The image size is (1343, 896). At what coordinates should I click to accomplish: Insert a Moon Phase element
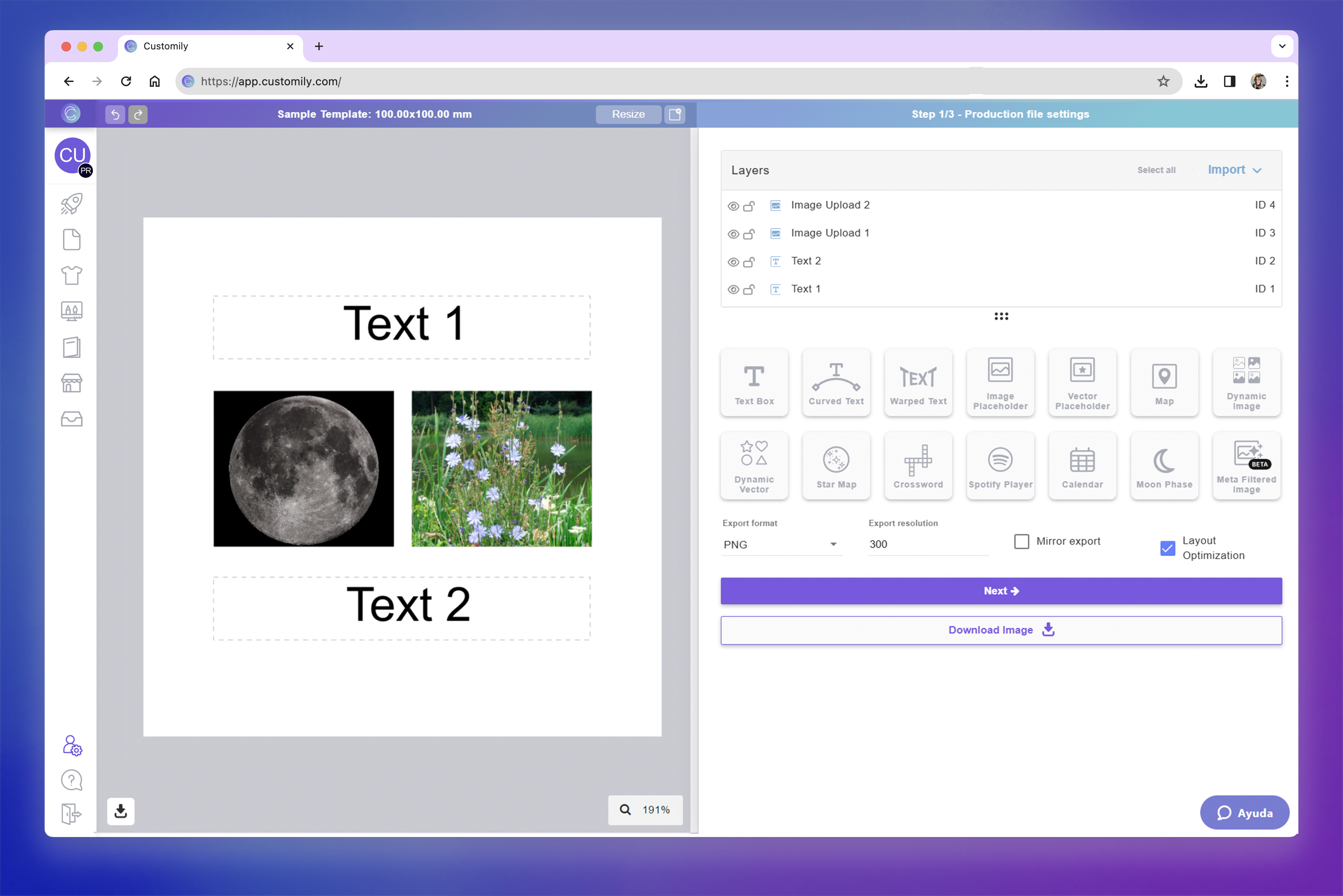[1164, 466]
